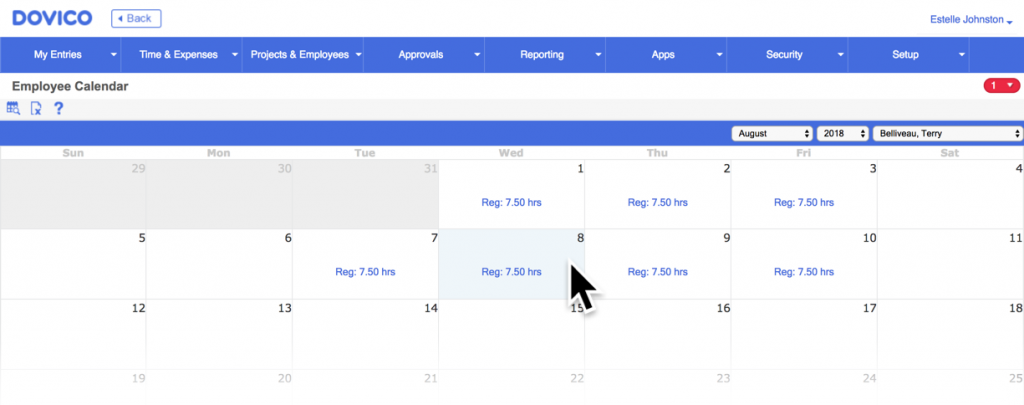
Task: Expand the Setup dropdown arrow
Action: pyautogui.click(x=962, y=56)
